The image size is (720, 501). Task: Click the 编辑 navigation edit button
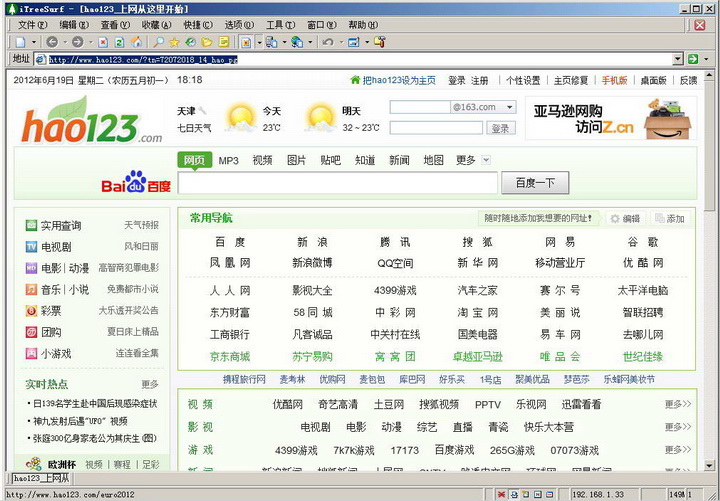(625, 219)
